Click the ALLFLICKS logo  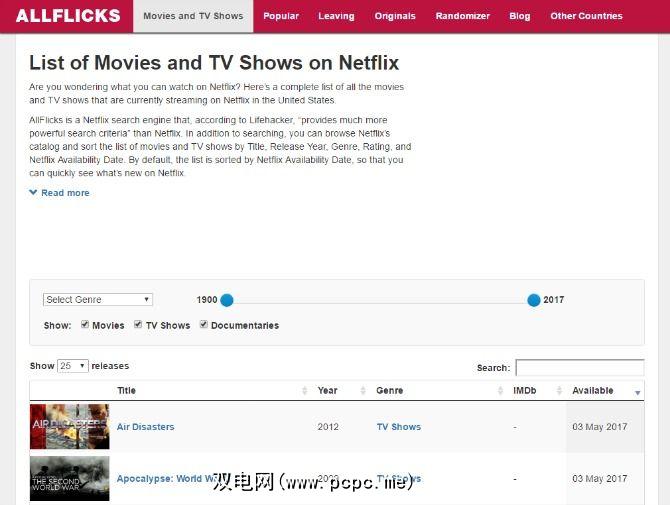pos(68,16)
